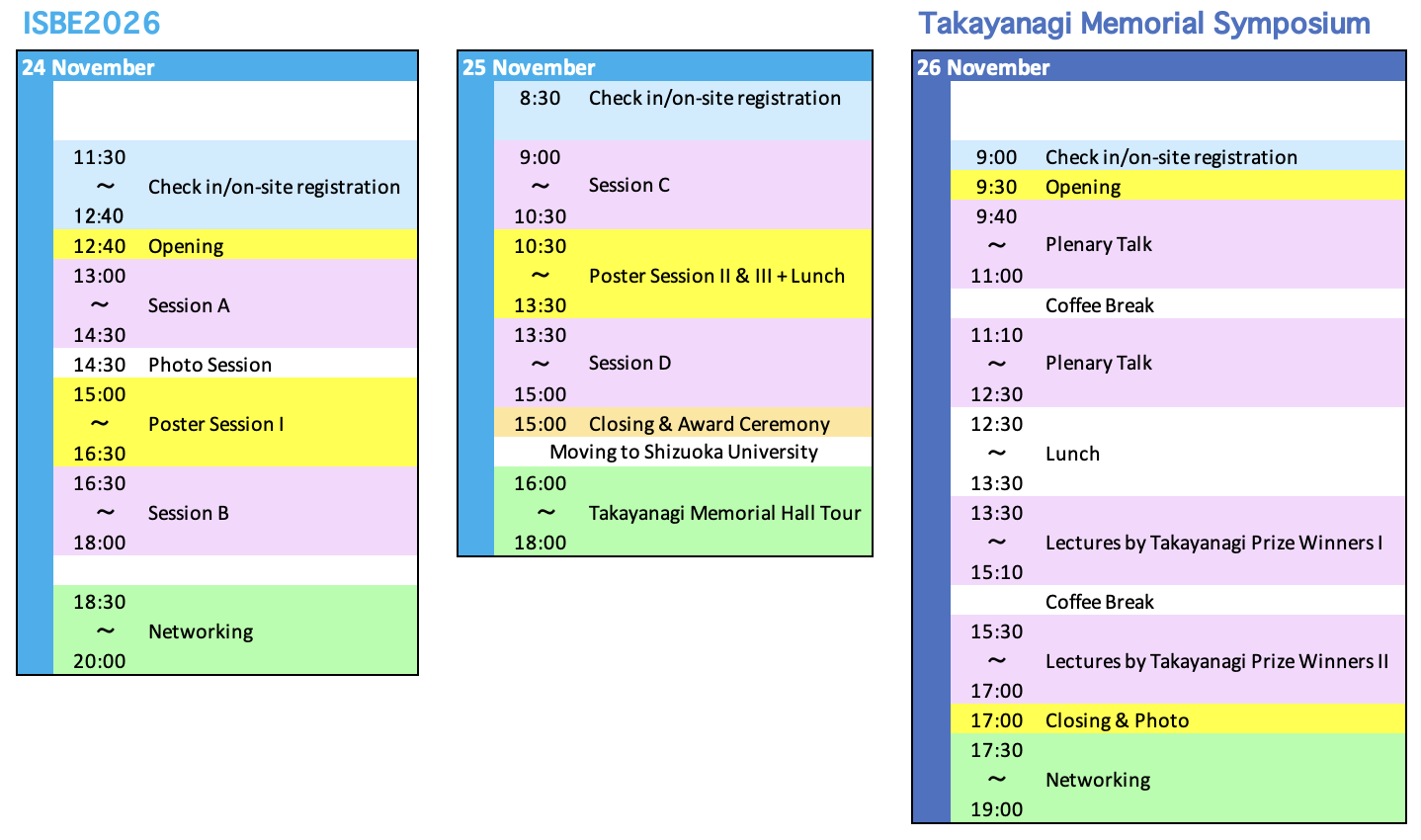This screenshot has width=1421, height=840.
Task: Click the "11:30" start time
Action: tap(100, 157)
